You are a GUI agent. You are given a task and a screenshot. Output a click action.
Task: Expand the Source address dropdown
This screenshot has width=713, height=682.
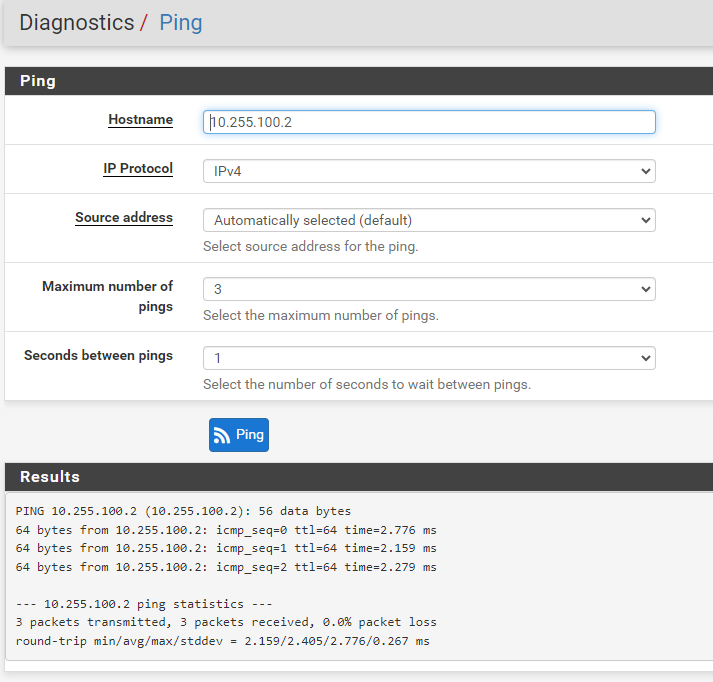tap(428, 220)
